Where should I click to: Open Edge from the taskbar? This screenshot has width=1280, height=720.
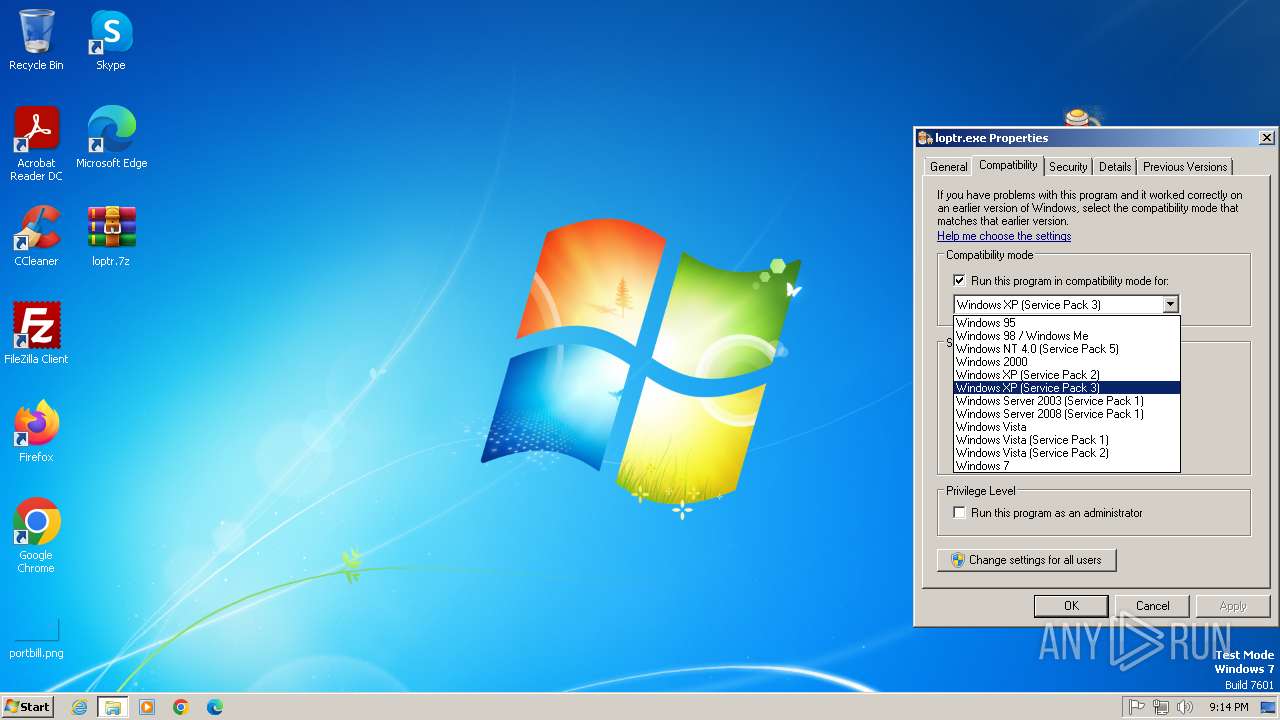(x=214, y=707)
